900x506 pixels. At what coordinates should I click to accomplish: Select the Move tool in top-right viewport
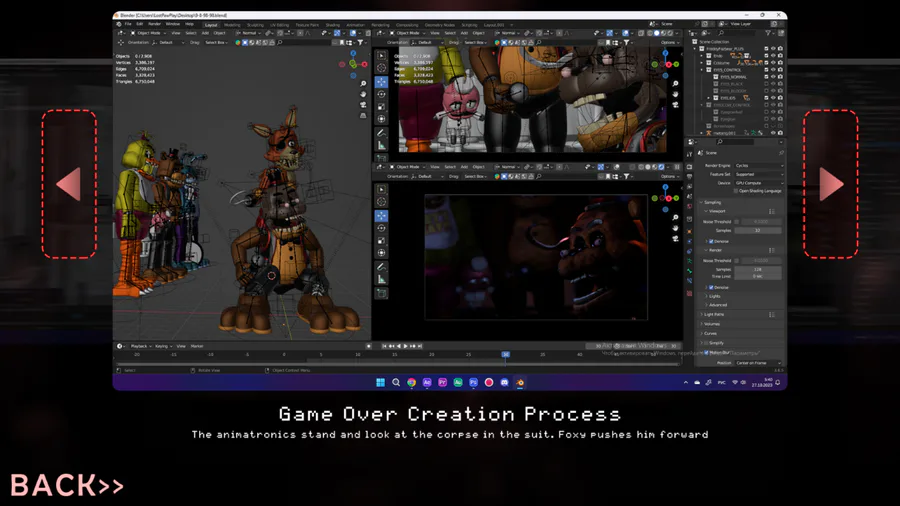click(381, 82)
